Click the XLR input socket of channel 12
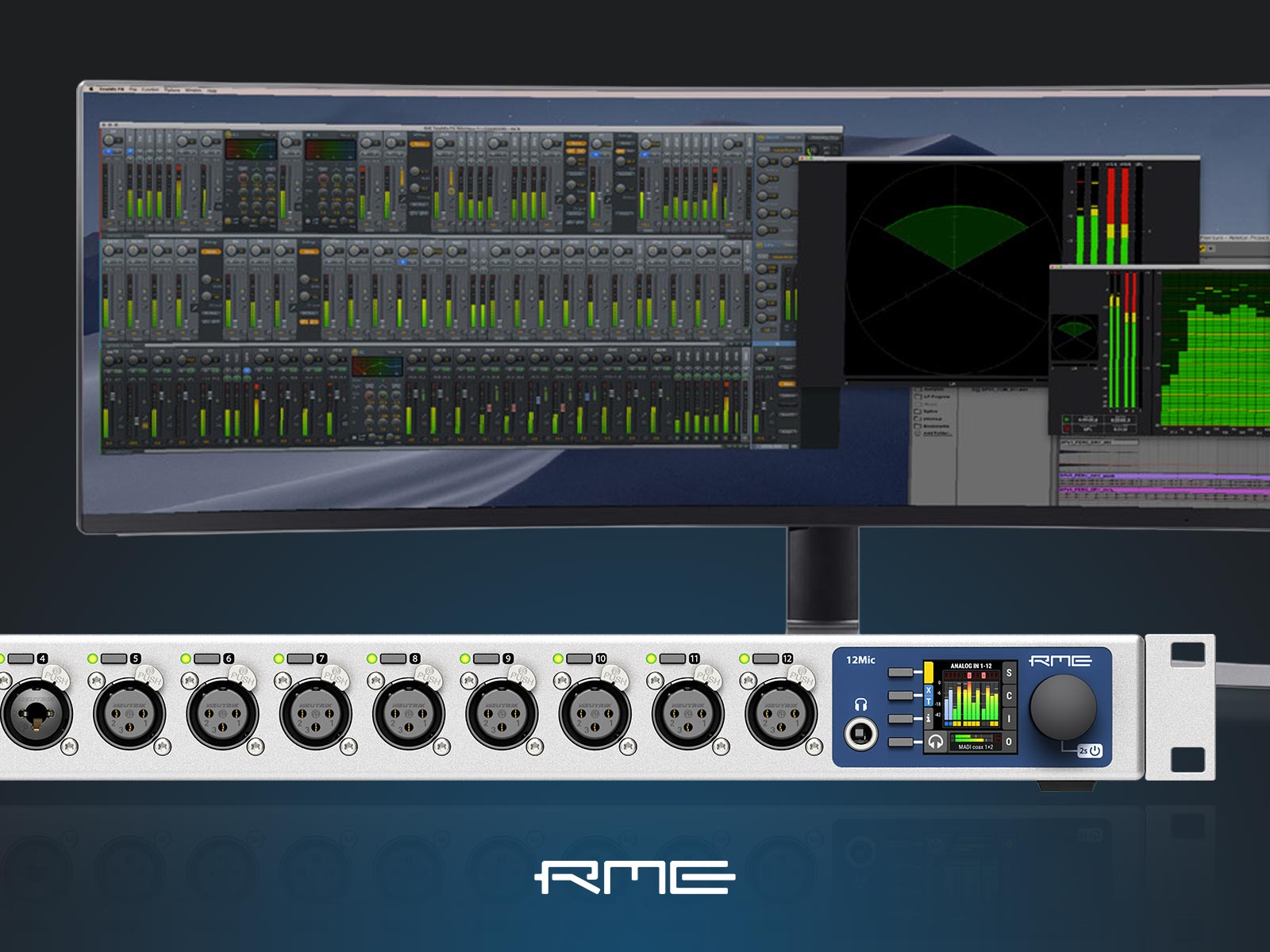The height and width of the screenshot is (952, 1270). [781, 713]
